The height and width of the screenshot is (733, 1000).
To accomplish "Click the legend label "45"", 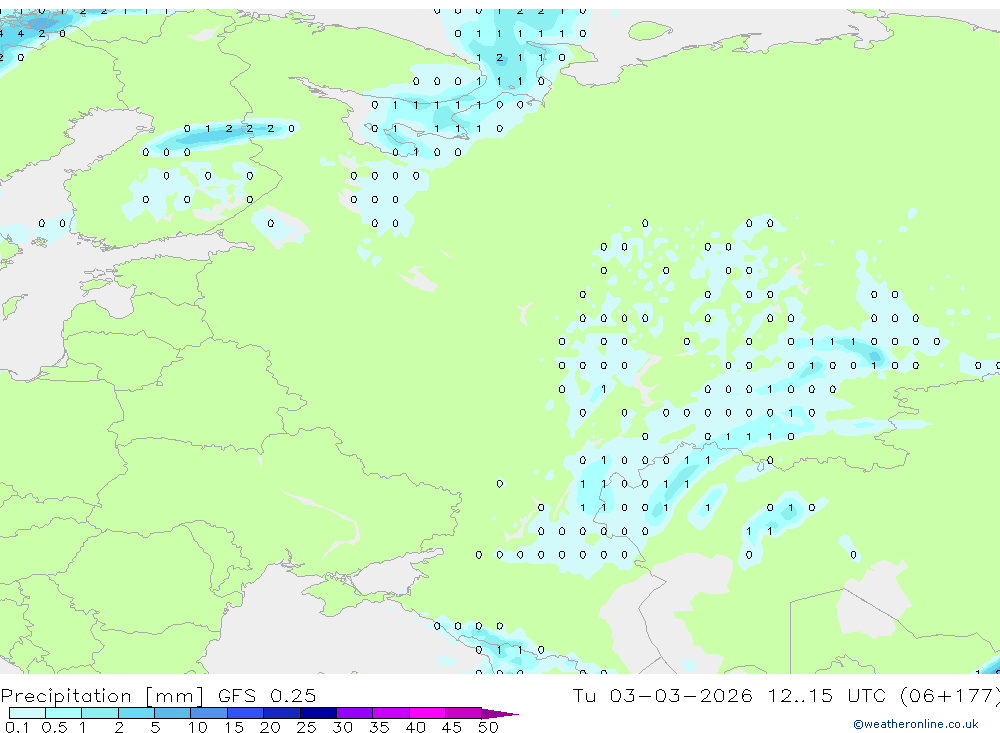I will 452,727.
